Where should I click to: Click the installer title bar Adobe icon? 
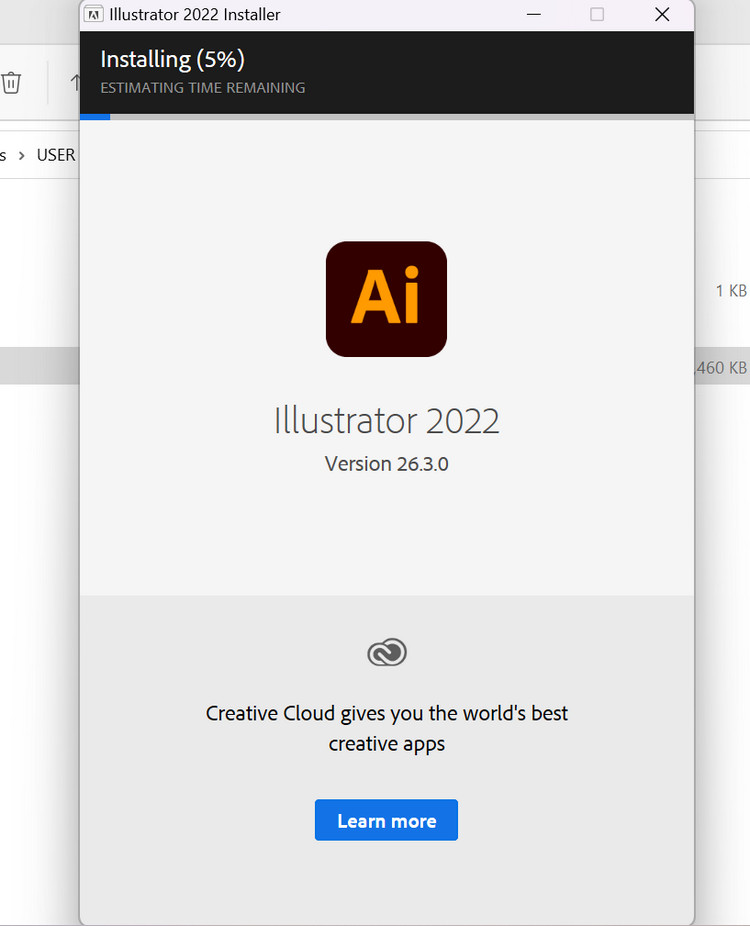point(93,14)
